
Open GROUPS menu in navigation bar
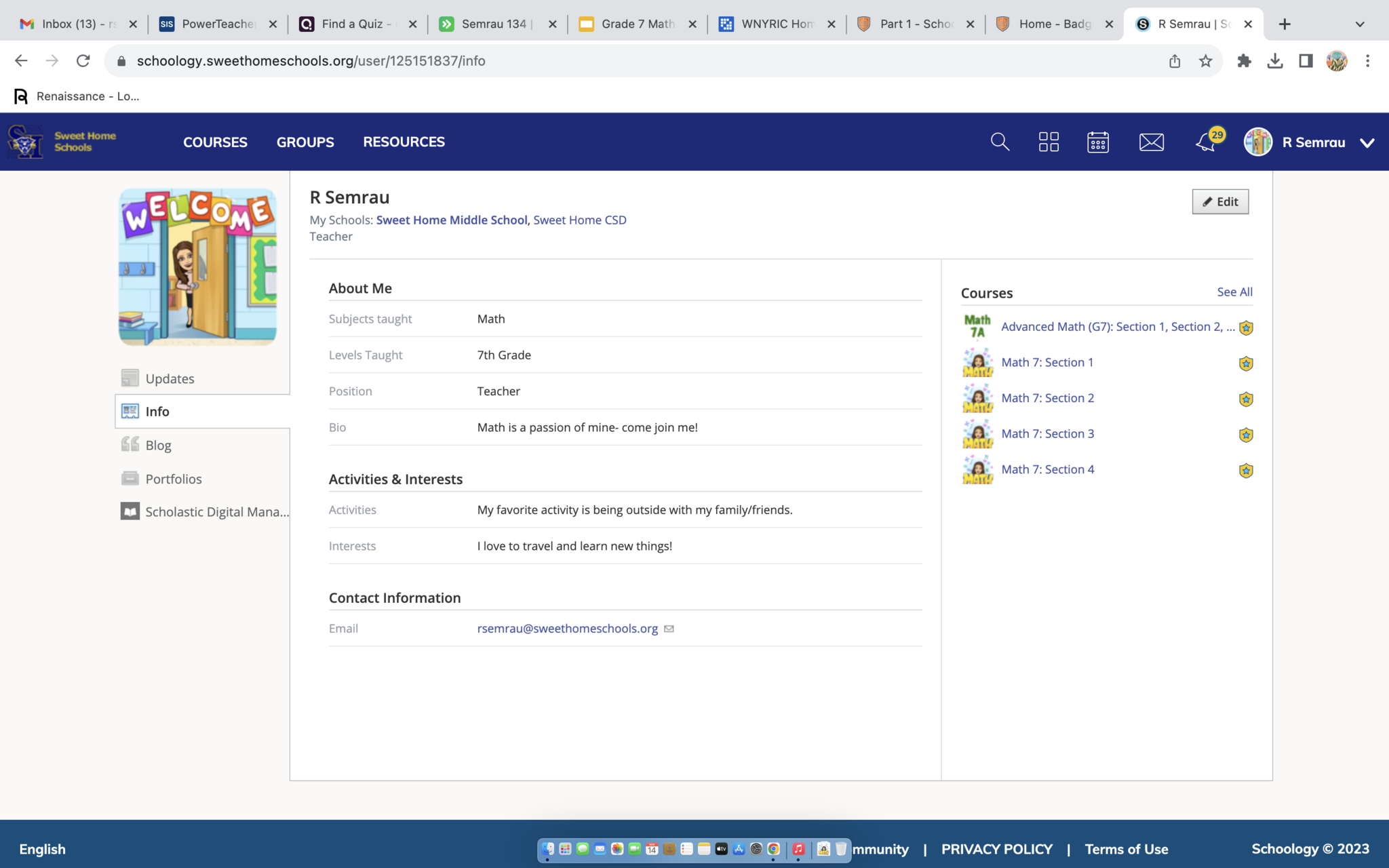[305, 142]
